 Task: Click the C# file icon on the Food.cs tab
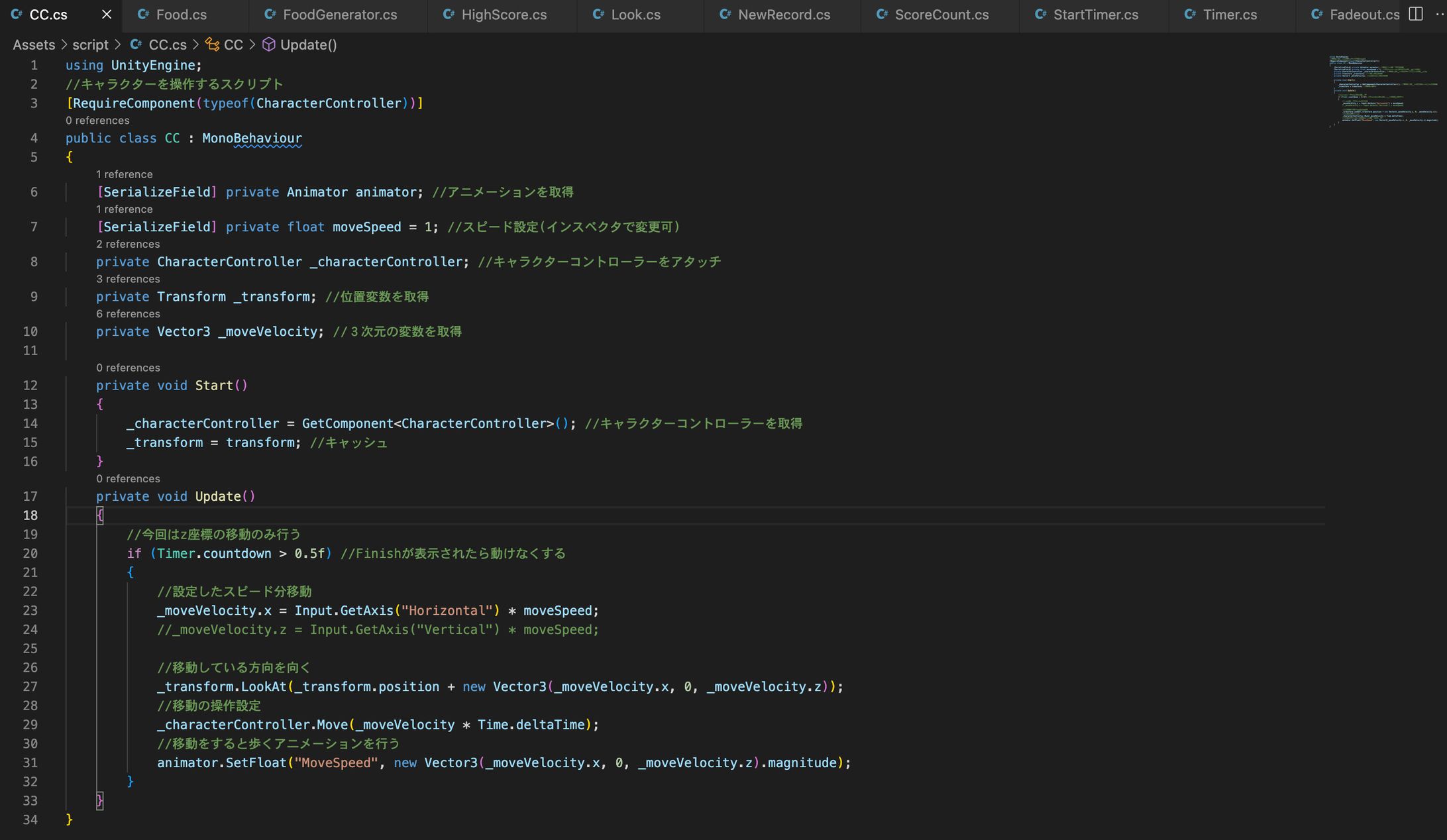142,14
